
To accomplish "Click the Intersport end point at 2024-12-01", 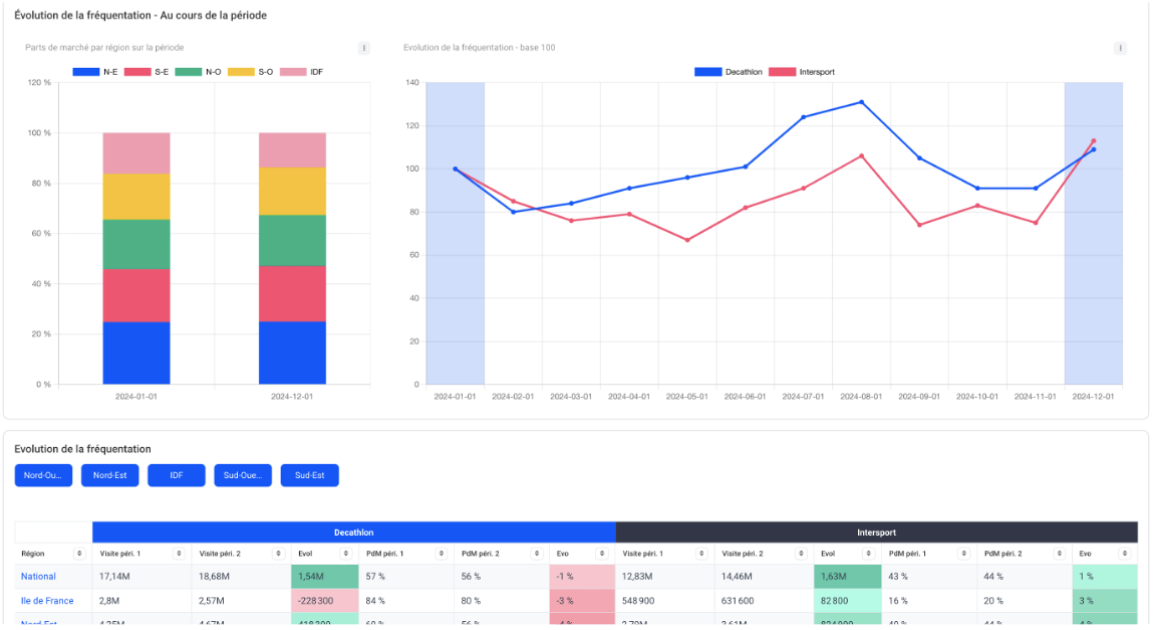I will pyautogui.click(x=1094, y=141).
